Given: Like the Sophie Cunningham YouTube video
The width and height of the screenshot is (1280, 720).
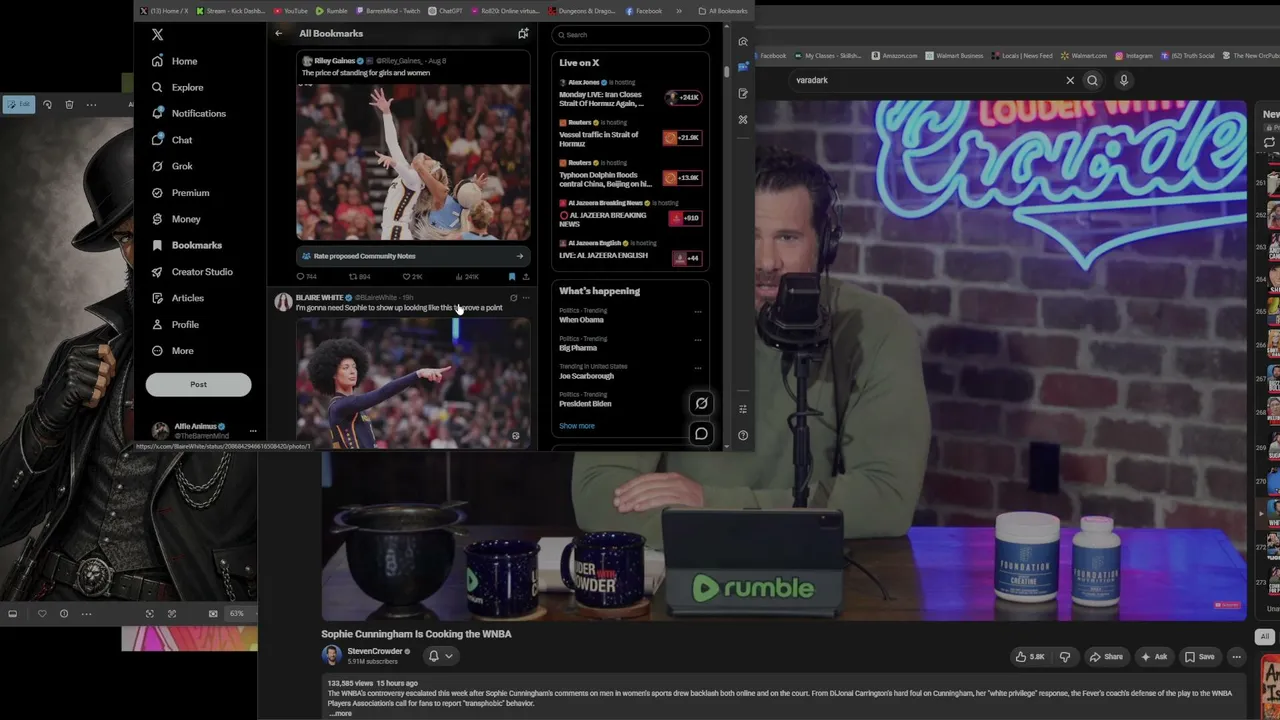Looking at the screenshot, I should [x=1030, y=657].
